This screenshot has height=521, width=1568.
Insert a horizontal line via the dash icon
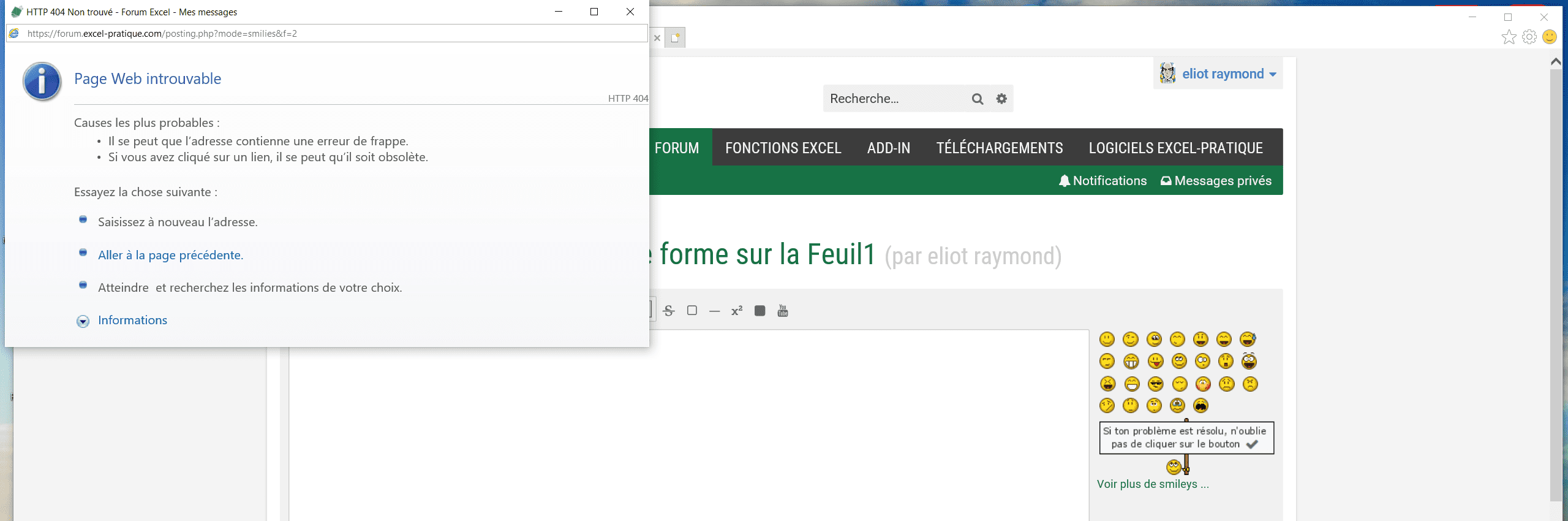click(714, 311)
